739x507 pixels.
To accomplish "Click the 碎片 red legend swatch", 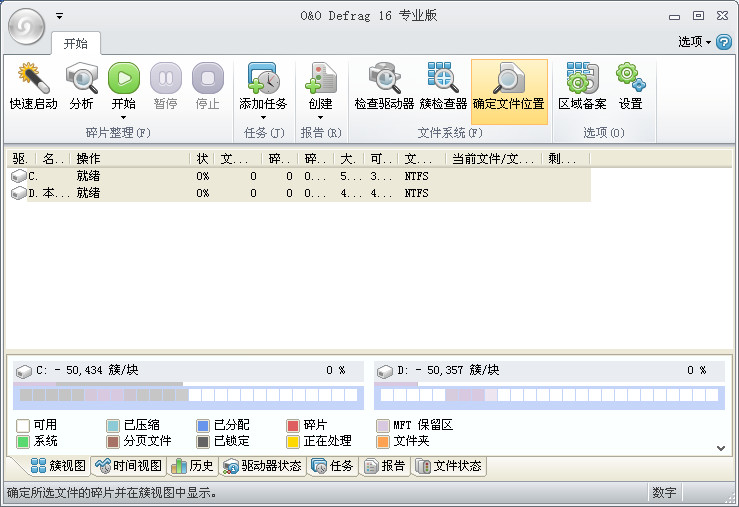I will pos(293,426).
